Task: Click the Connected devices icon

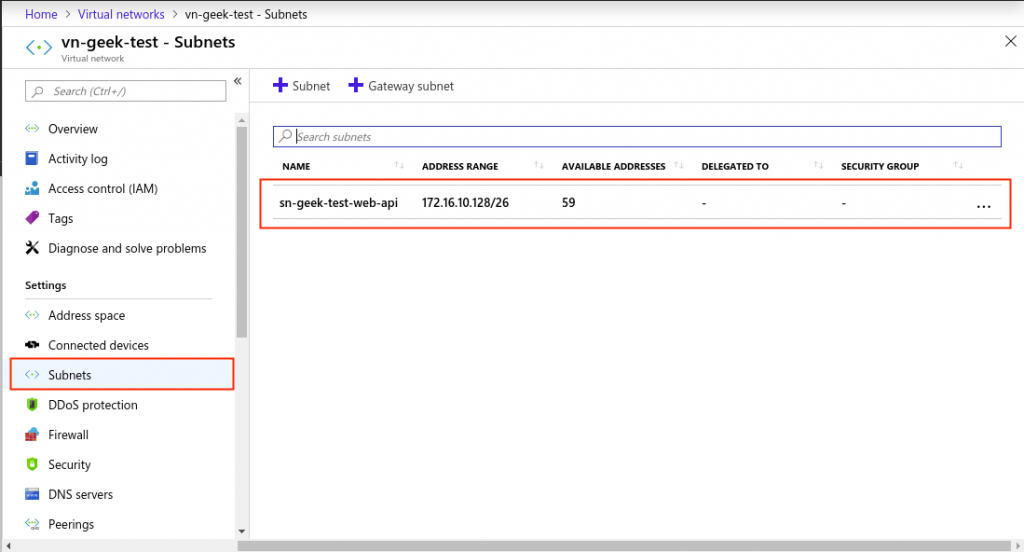Action: [x=32, y=345]
